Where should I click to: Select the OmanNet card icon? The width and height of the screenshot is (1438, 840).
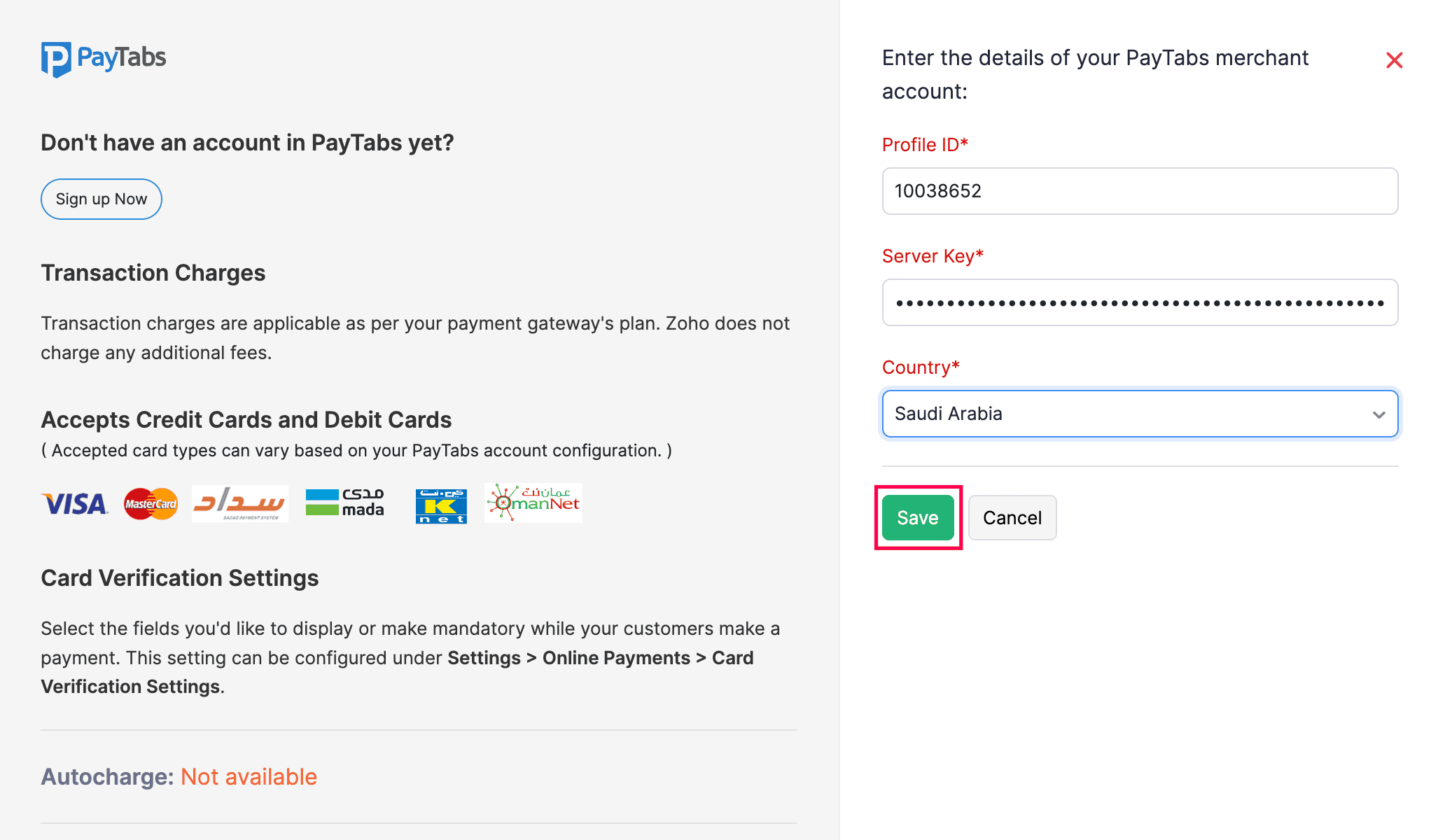click(533, 503)
